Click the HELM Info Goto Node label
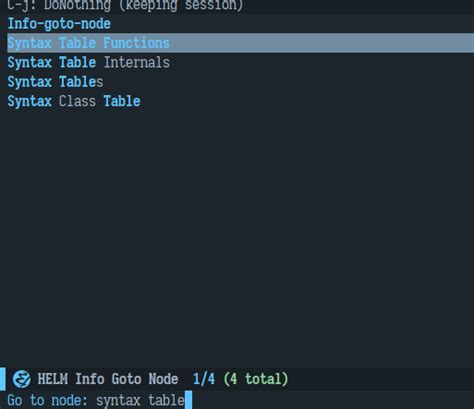Screen dimensions: 474x409 pyautogui.click(x=108, y=379)
